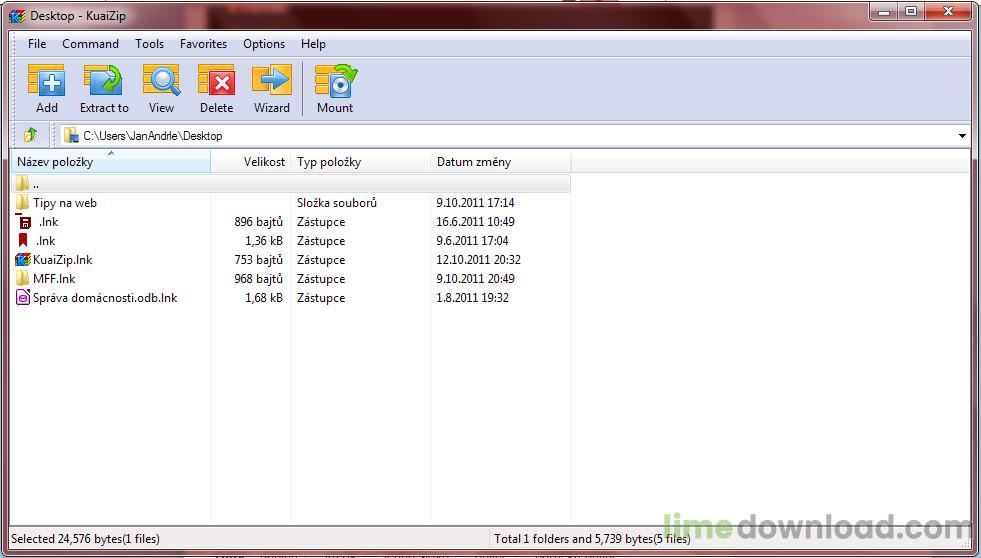The height and width of the screenshot is (558, 981).
Task: Click 'Zástupce' type in KuaiZip.lnk row
Action: point(321,260)
